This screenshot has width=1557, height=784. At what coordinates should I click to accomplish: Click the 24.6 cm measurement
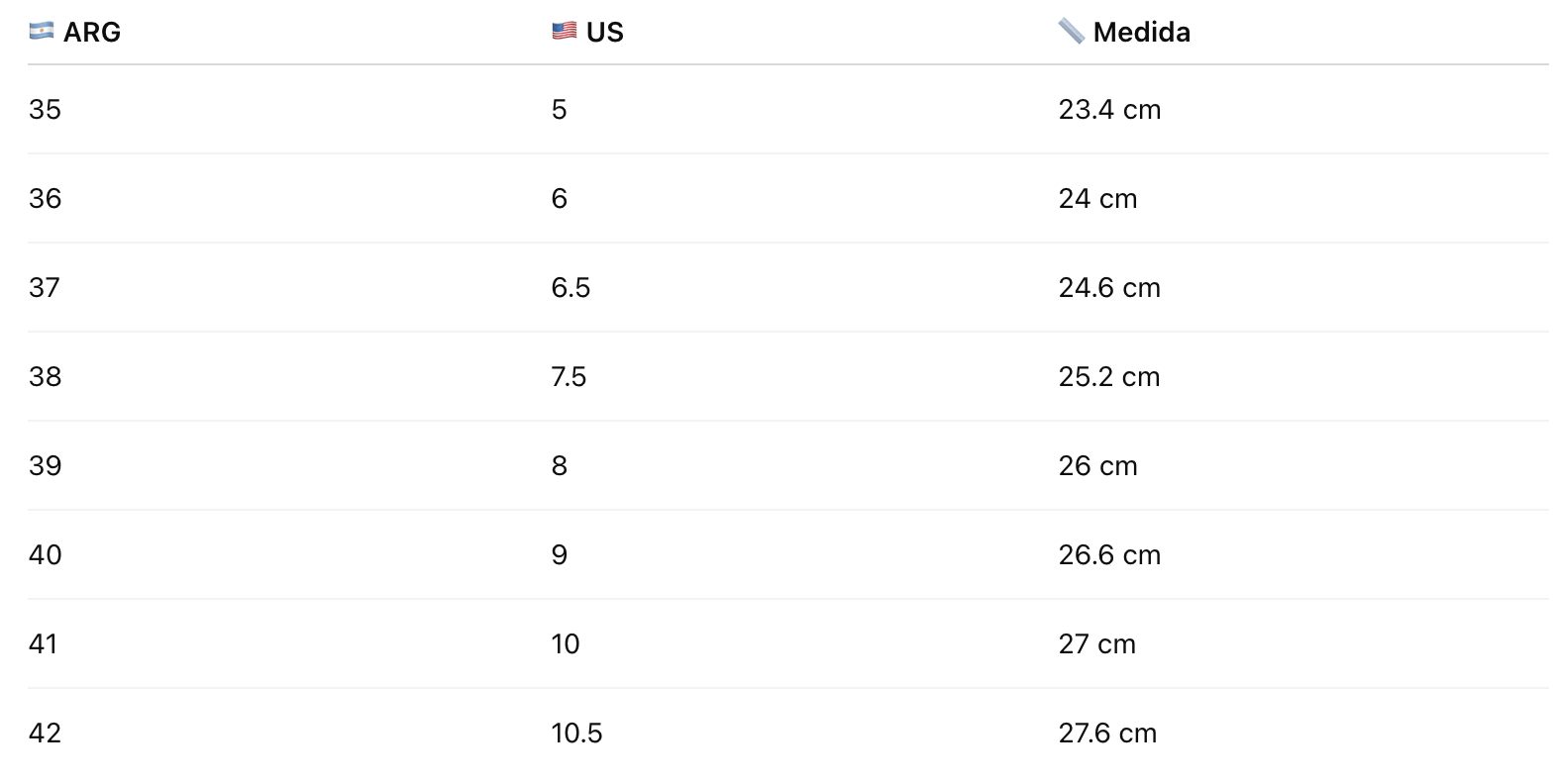[1109, 287]
